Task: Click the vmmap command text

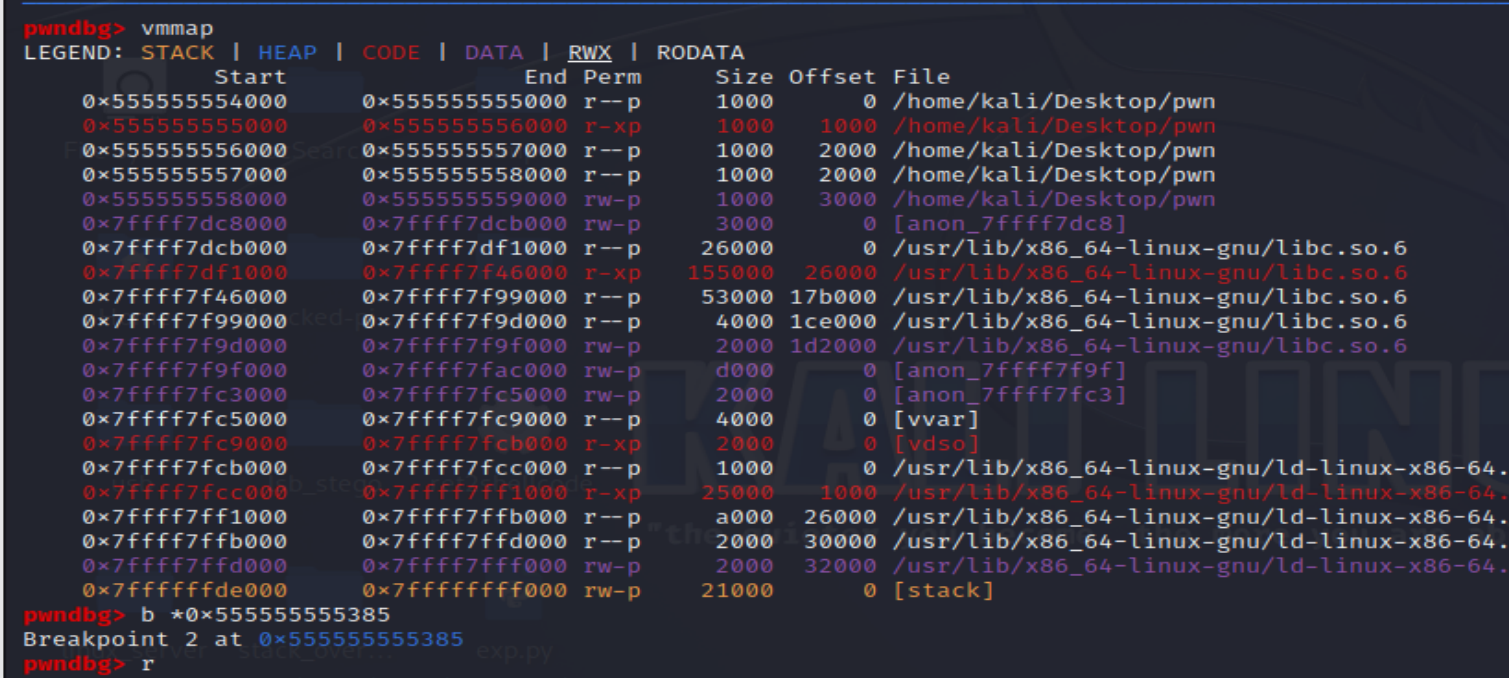Action: [x=177, y=28]
